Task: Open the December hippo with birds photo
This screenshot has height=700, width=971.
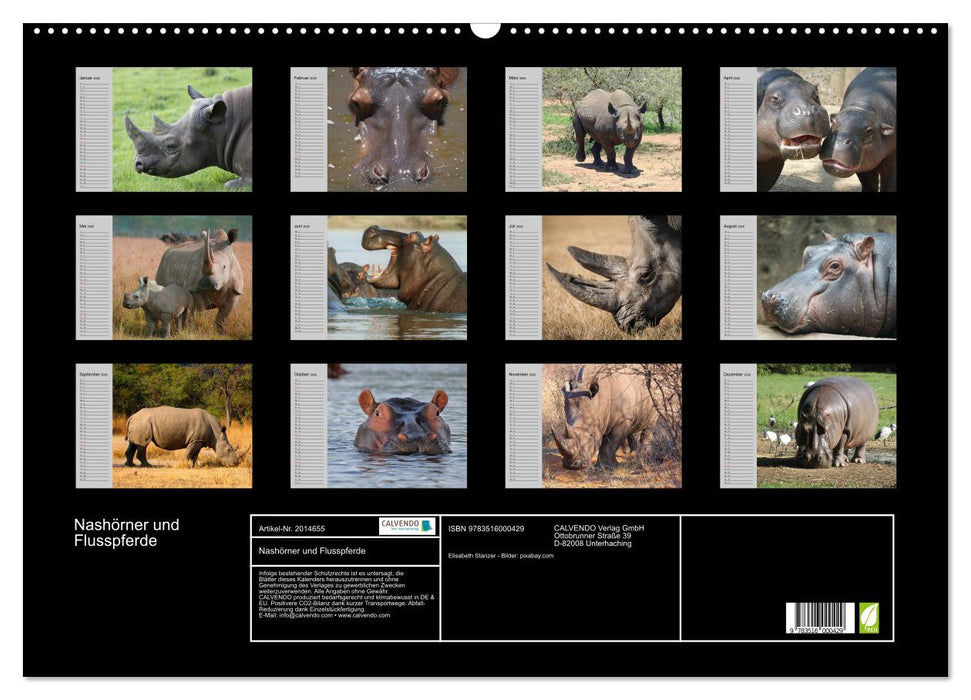Action: (x=826, y=425)
